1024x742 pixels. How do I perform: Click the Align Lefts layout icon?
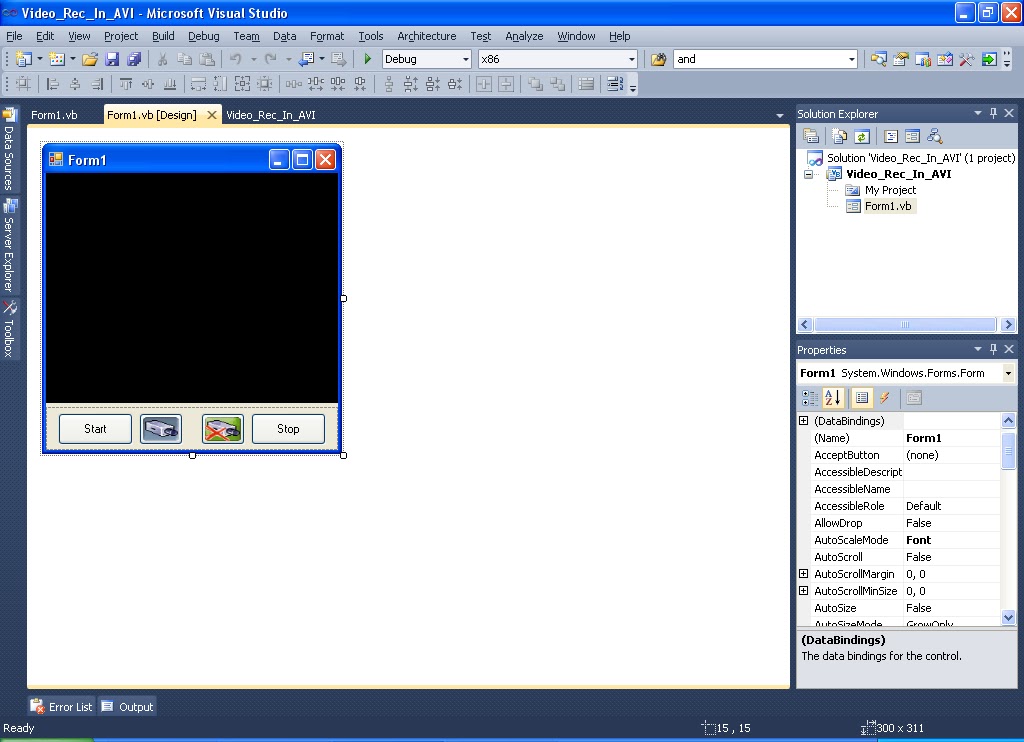[x=52, y=84]
